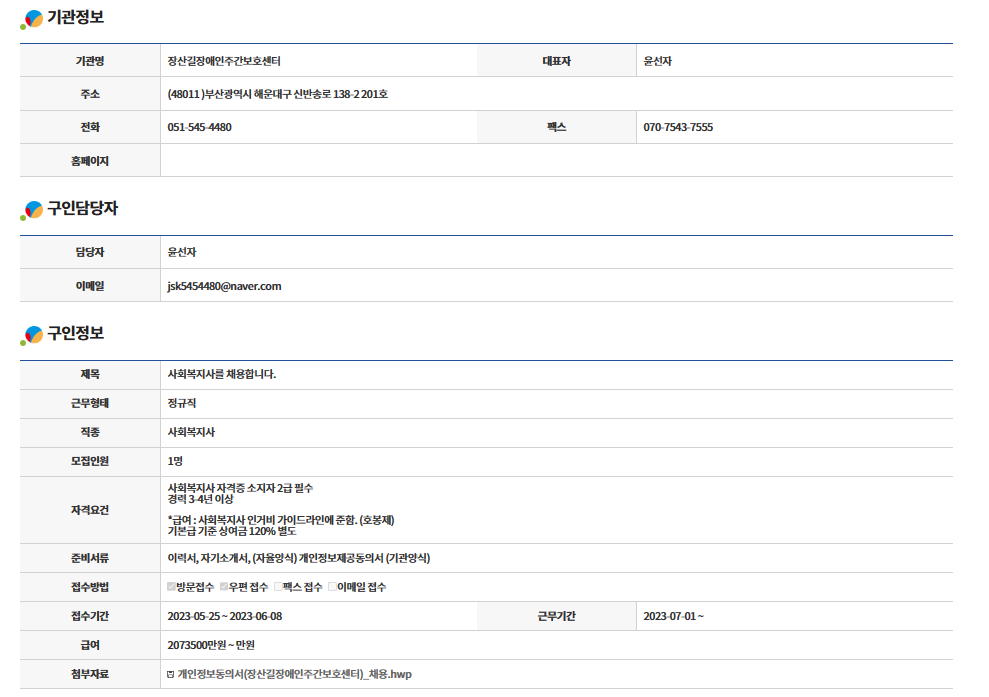Image resolution: width=989 pixels, height=697 pixels.
Task: Select the organization name 장산길장애인주간보호센터
Action: point(231,62)
